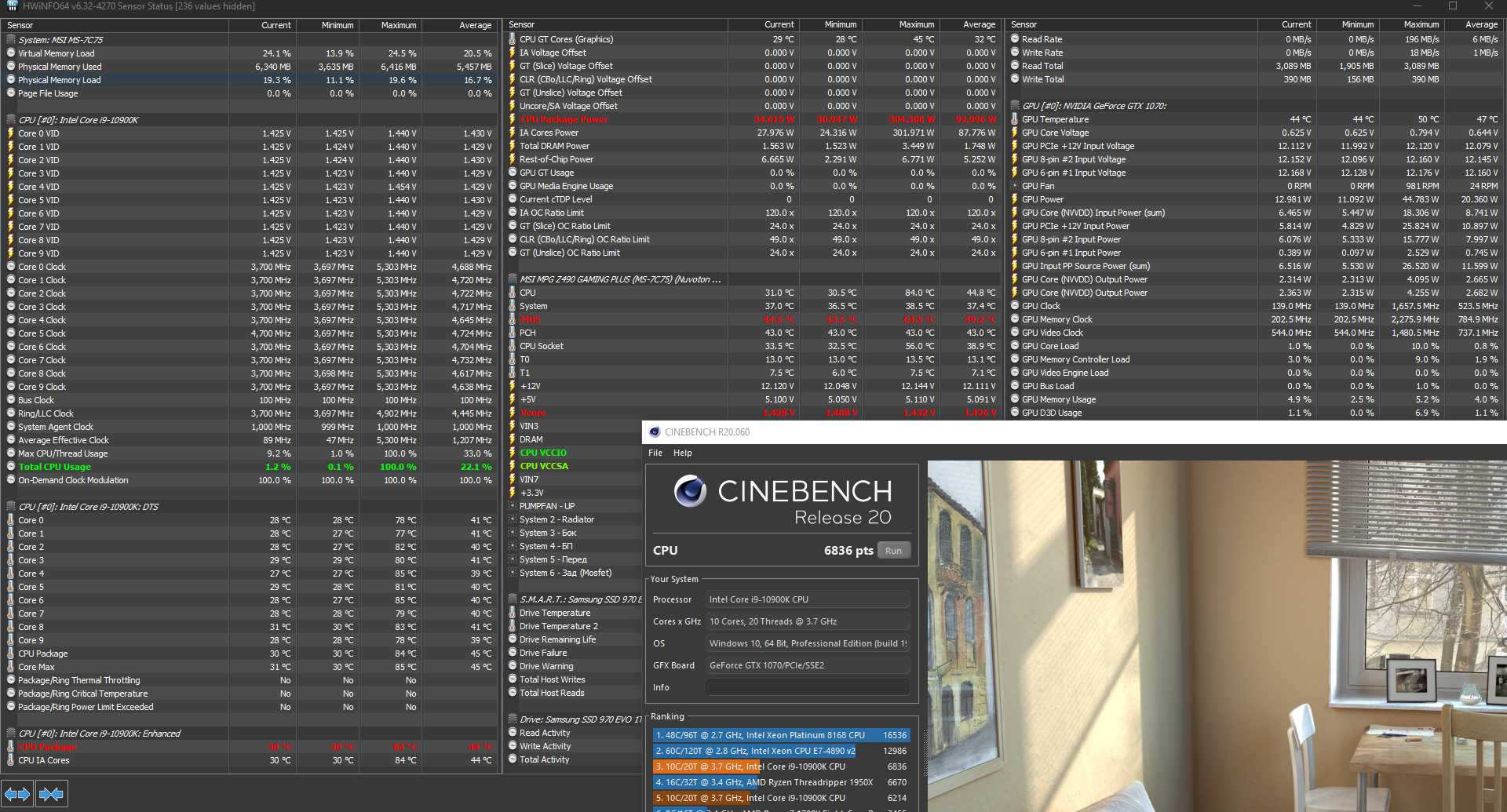Click the Drive: Samsung SSD 970 EVO group icon

pyautogui.click(x=513, y=719)
